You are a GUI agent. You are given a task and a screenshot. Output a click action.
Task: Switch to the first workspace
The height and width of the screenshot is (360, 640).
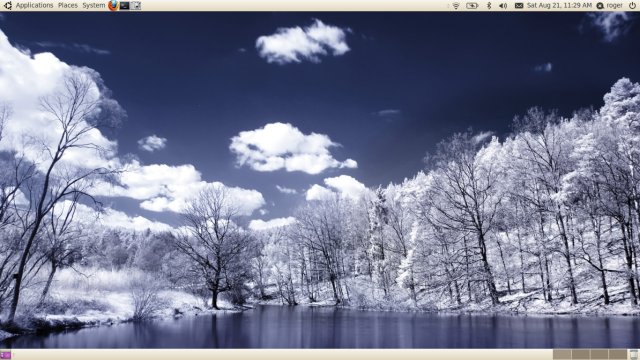[562, 354]
